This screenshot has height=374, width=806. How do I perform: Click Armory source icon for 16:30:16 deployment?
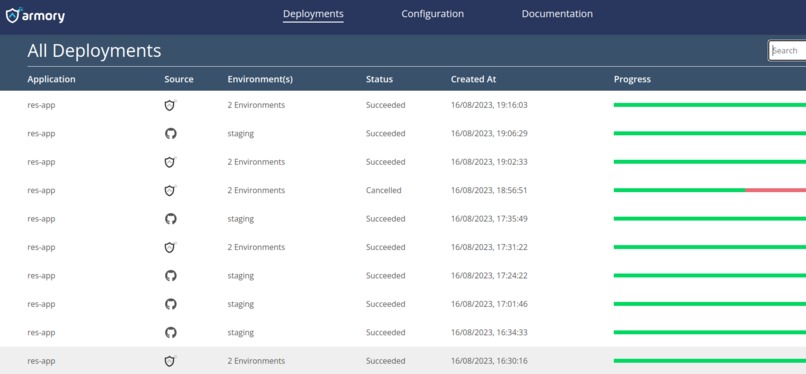pos(170,361)
